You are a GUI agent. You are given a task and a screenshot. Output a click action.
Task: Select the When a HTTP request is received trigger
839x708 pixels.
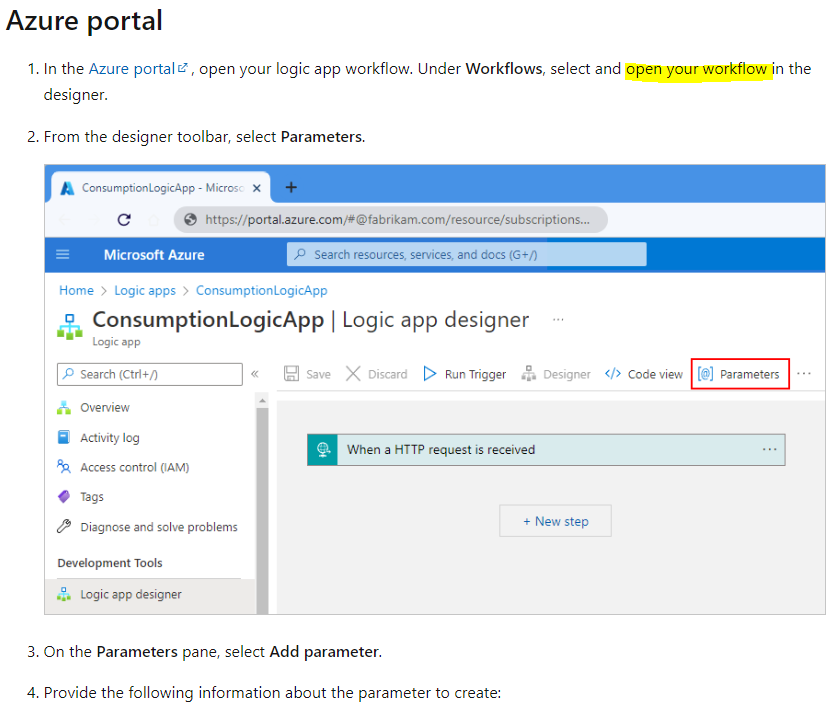(546, 450)
